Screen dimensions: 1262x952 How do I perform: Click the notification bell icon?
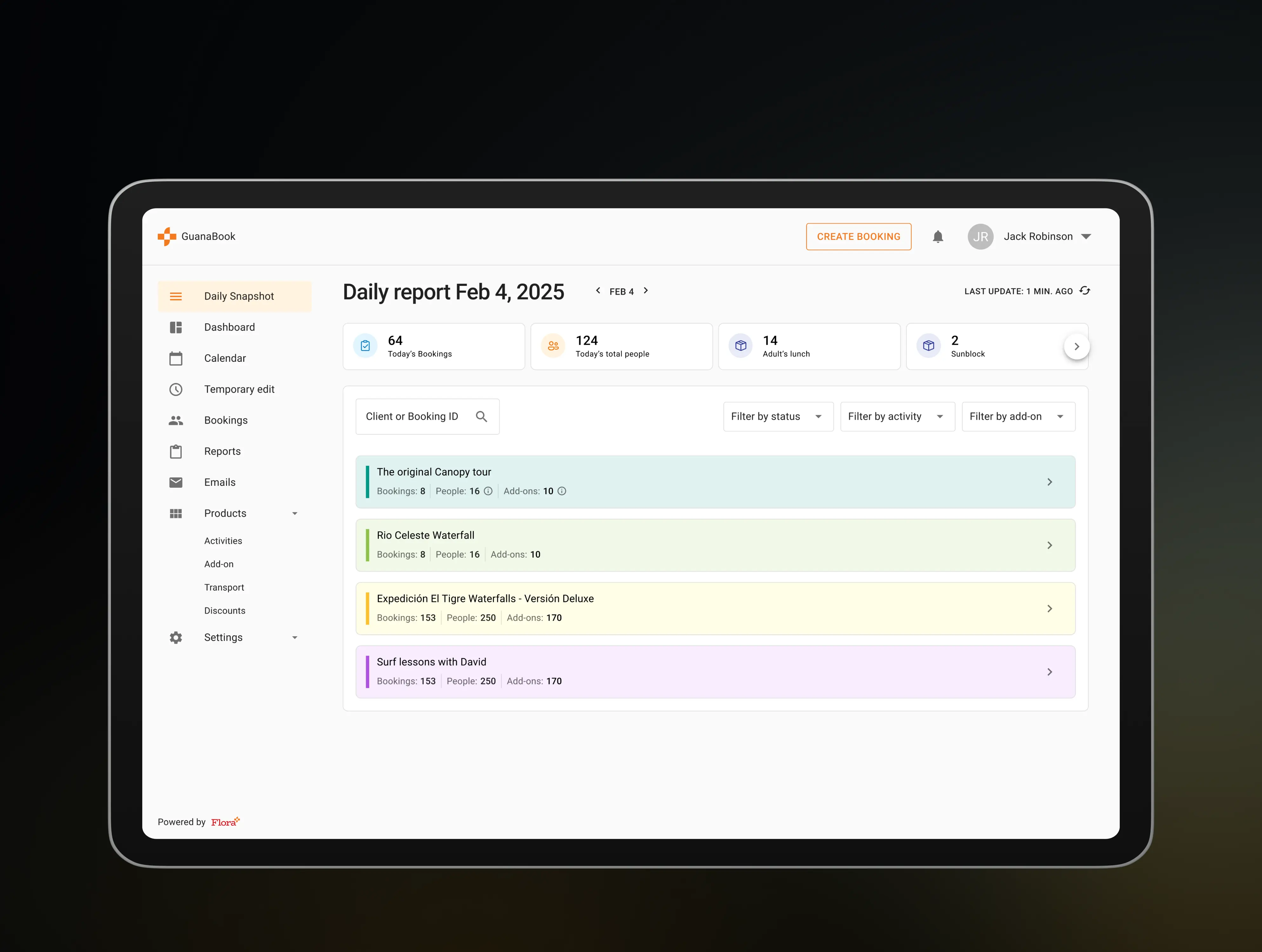coord(937,237)
